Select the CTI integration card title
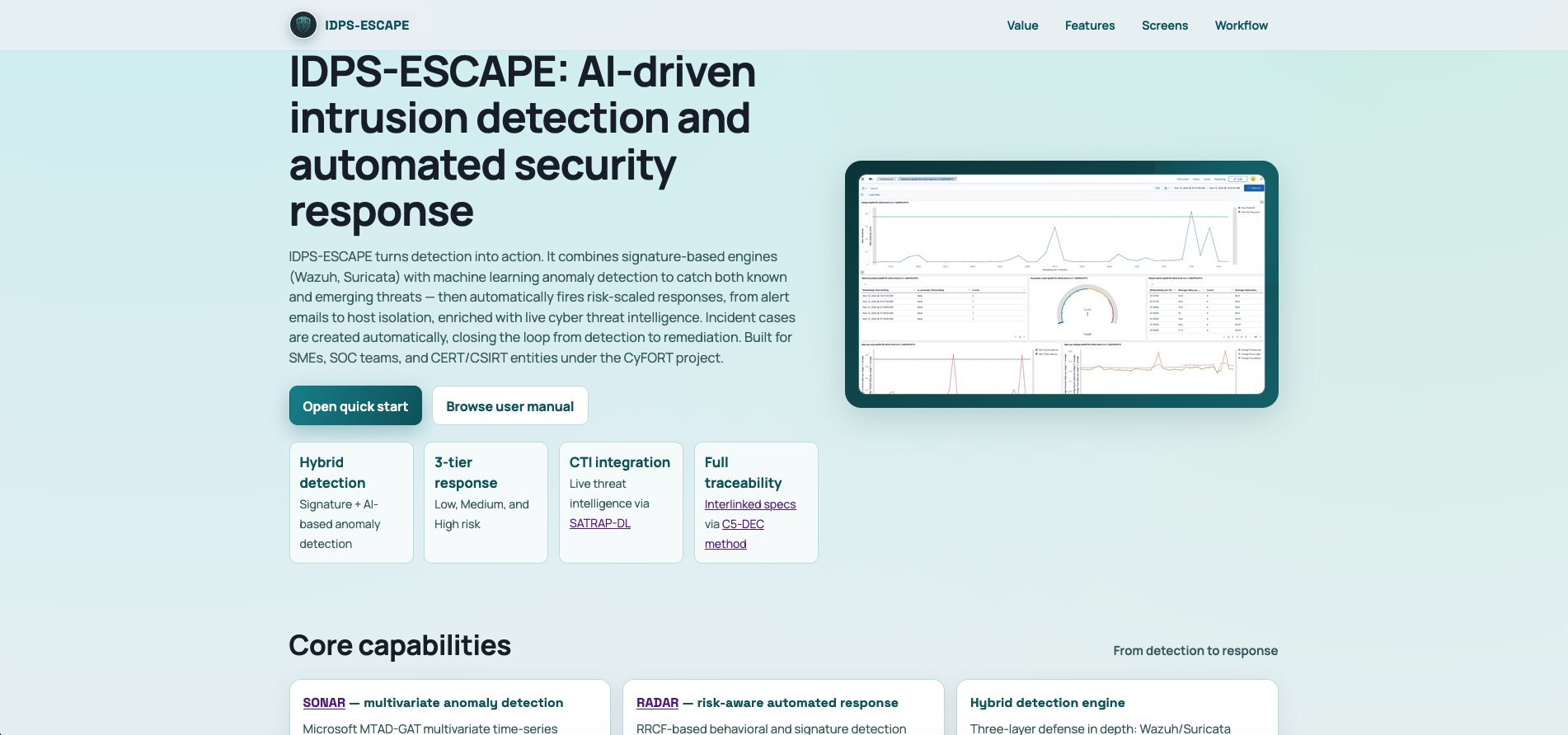The height and width of the screenshot is (735, 1568). 620,462
